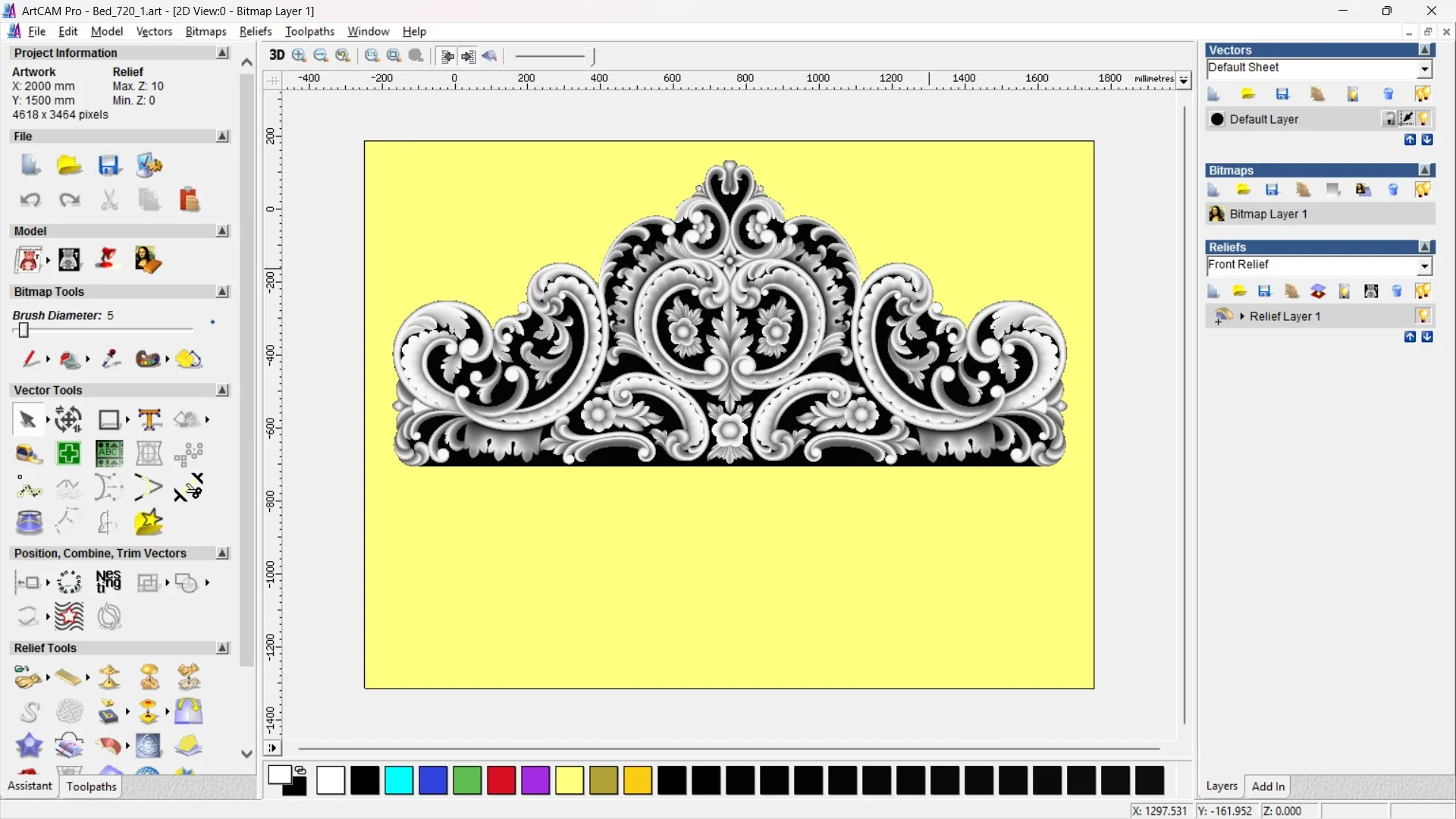Viewport: 1456px width, 819px height.
Task: Open the Front Relief dropdown
Action: (1424, 265)
